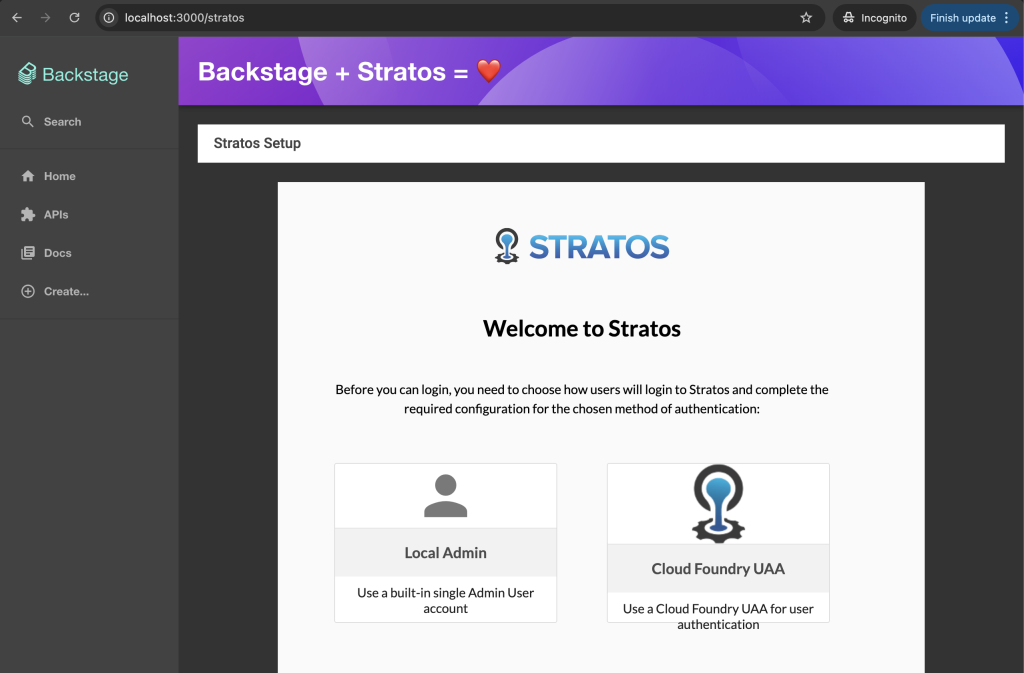Click the APIs puzzle piece icon
The height and width of the screenshot is (673, 1024).
point(27,215)
